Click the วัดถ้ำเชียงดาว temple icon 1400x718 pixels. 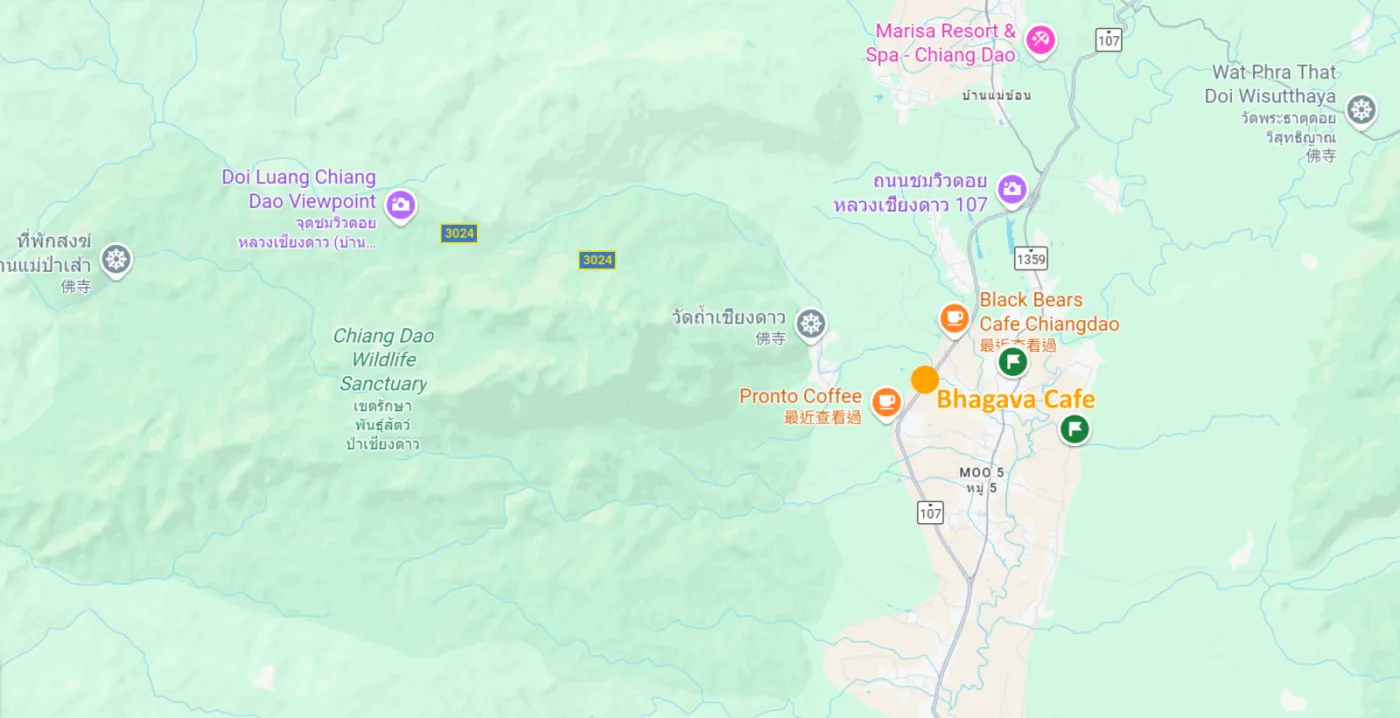pyautogui.click(x=810, y=324)
